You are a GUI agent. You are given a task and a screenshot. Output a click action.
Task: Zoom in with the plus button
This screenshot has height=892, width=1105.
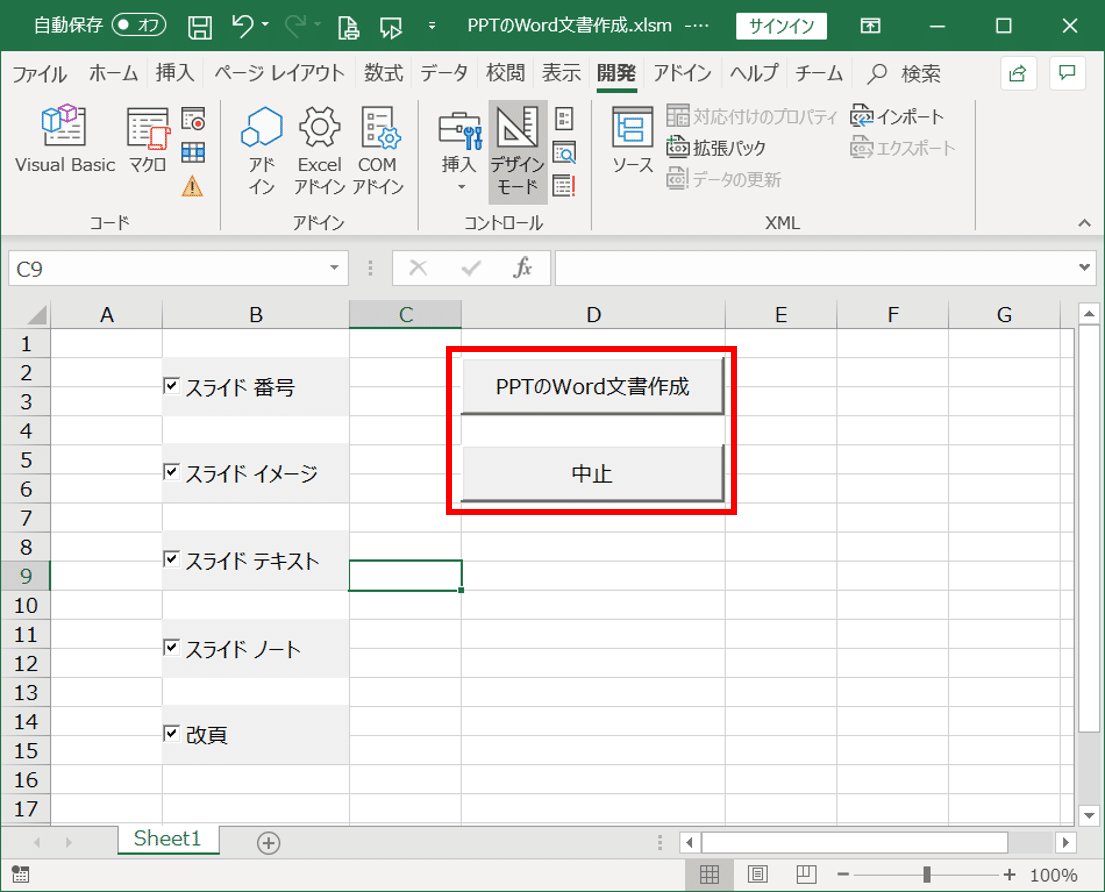pos(1010,875)
